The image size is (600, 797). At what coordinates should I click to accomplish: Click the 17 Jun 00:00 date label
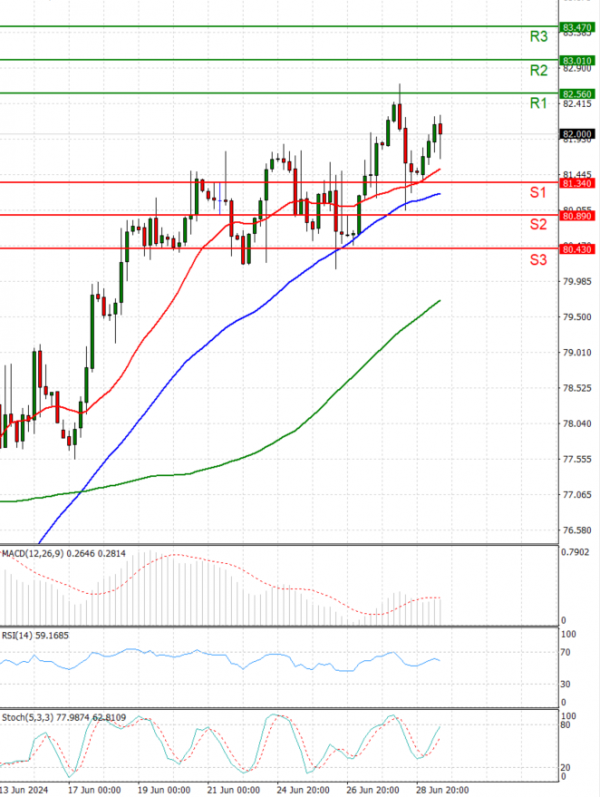(x=95, y=789)
